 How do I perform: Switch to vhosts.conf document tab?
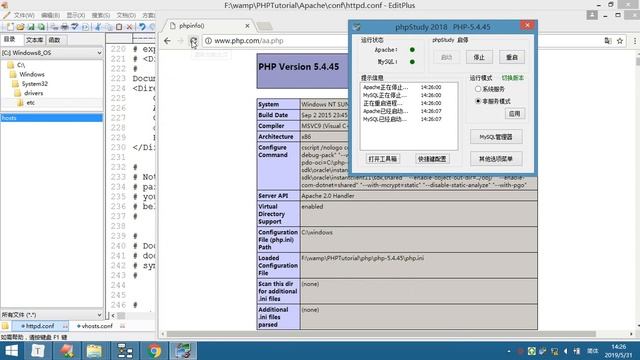click(97, 326)
